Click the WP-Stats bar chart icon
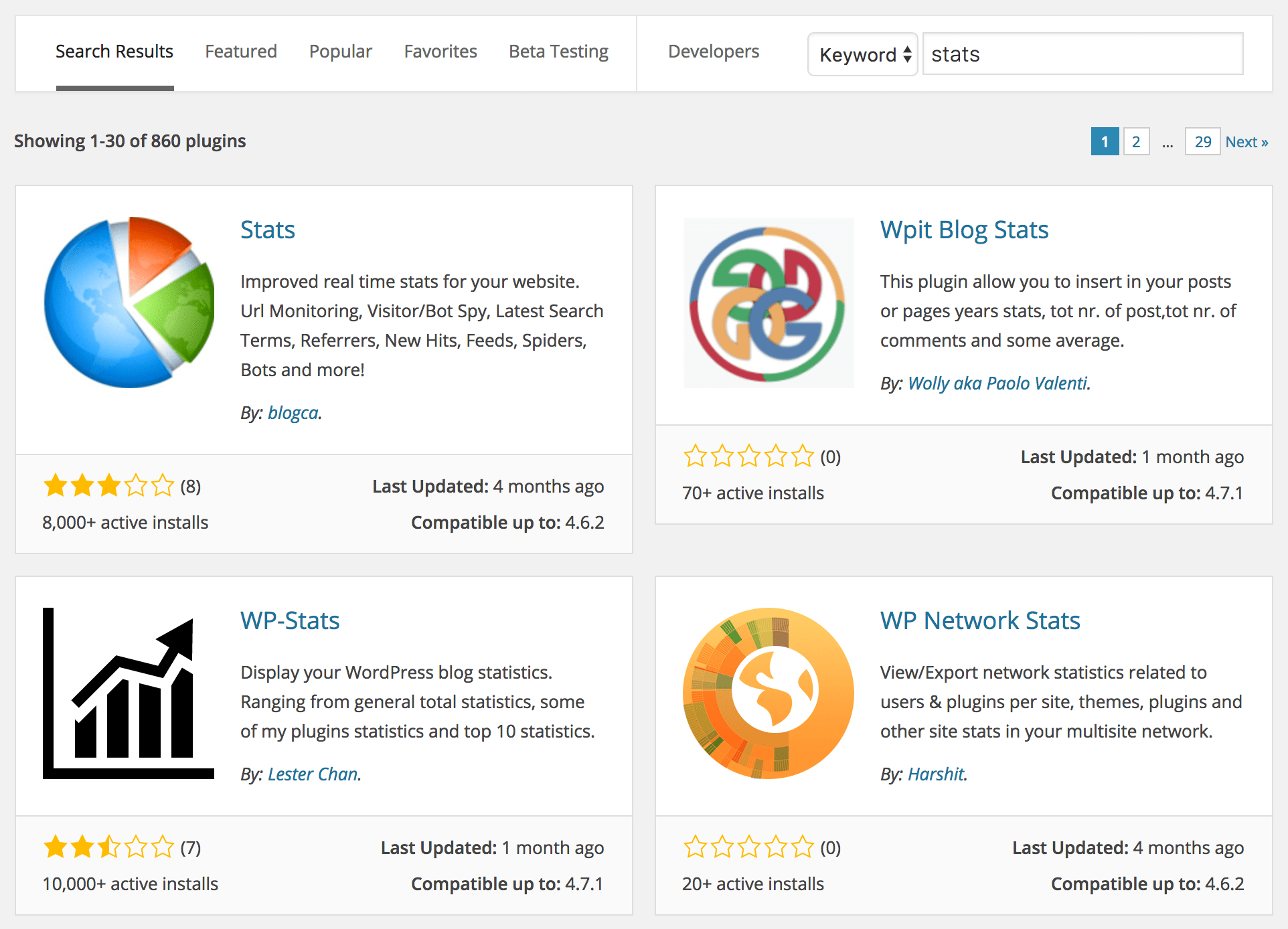 [129, 693]
